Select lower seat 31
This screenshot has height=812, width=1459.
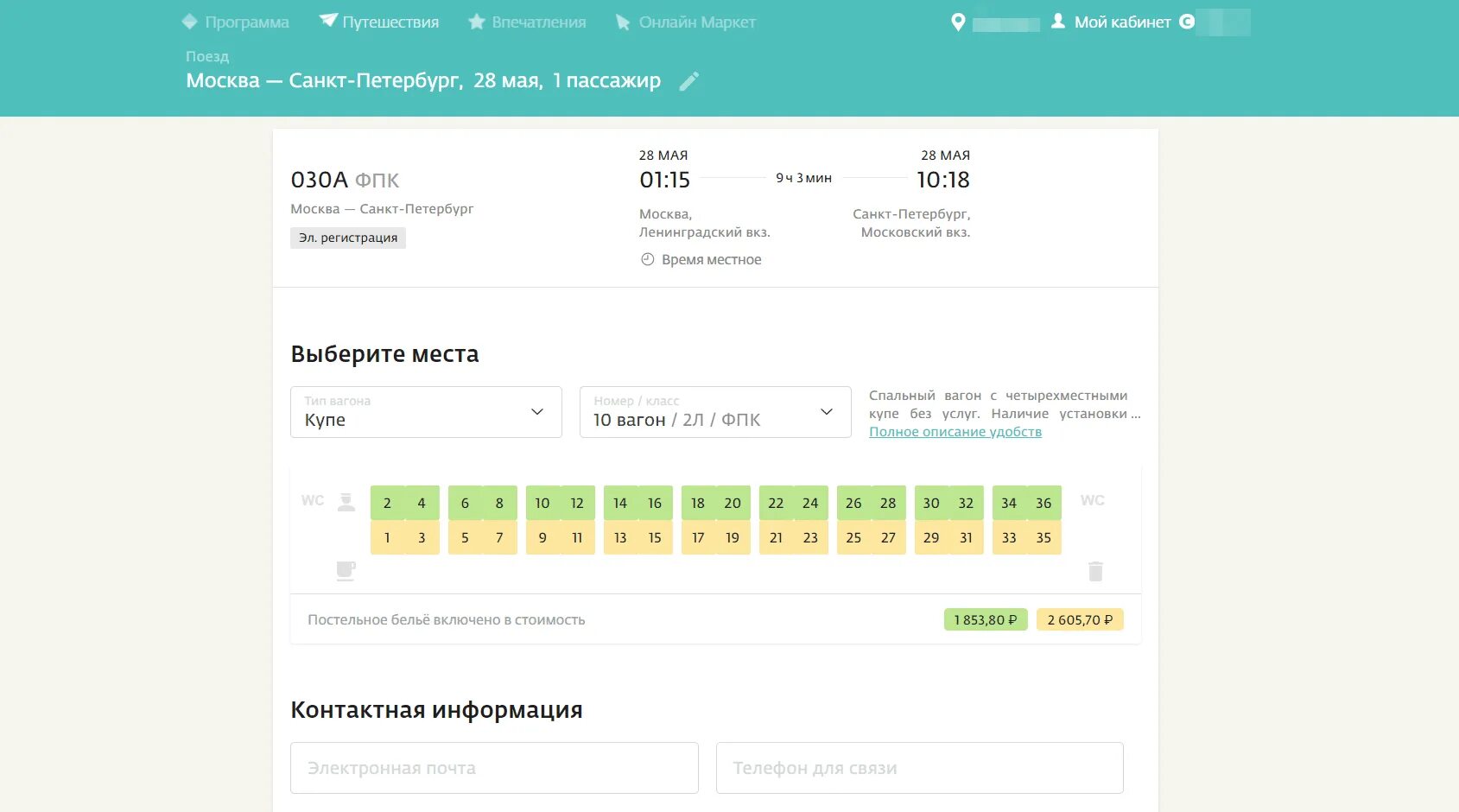pyautogui.click(x=966, y=537)
